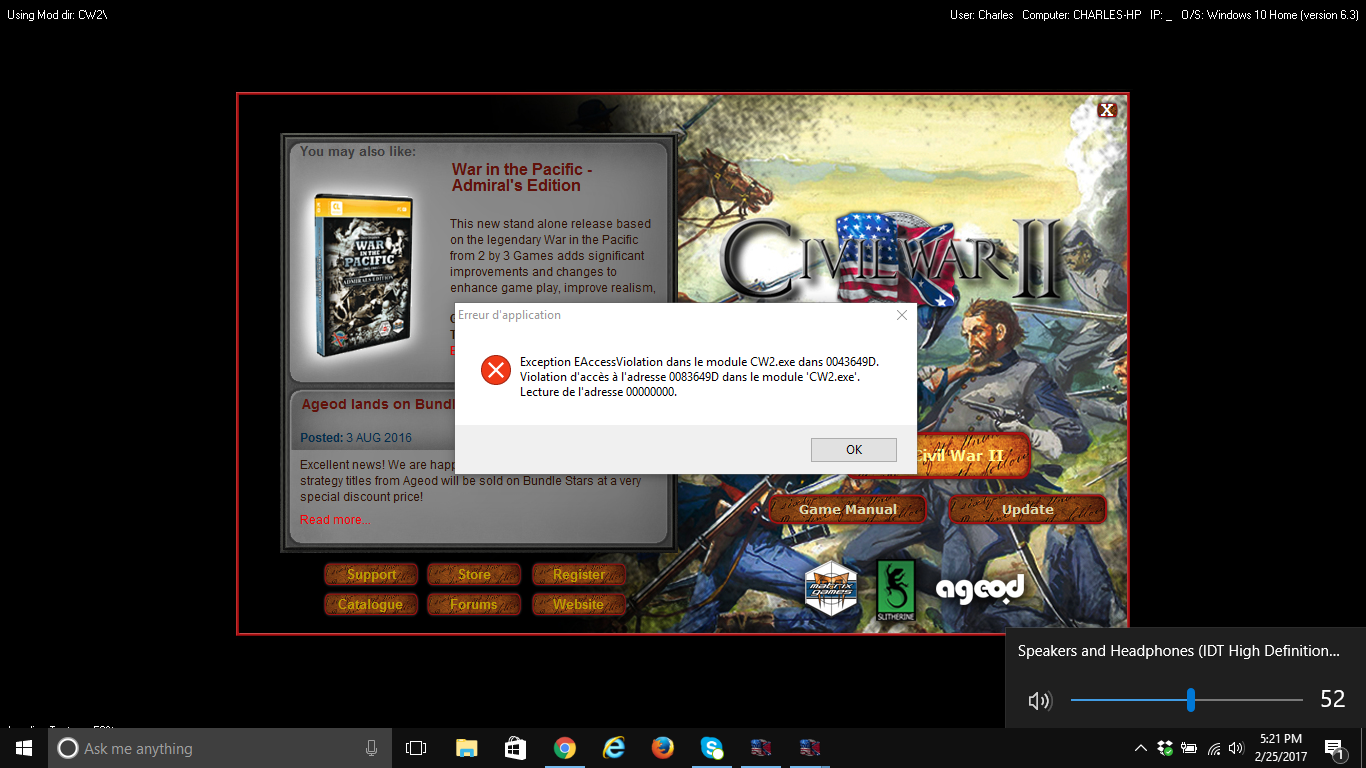The width and height of the screenshot is (1366, 768).
Task: Open the Store button
Action: pos(474,574)
